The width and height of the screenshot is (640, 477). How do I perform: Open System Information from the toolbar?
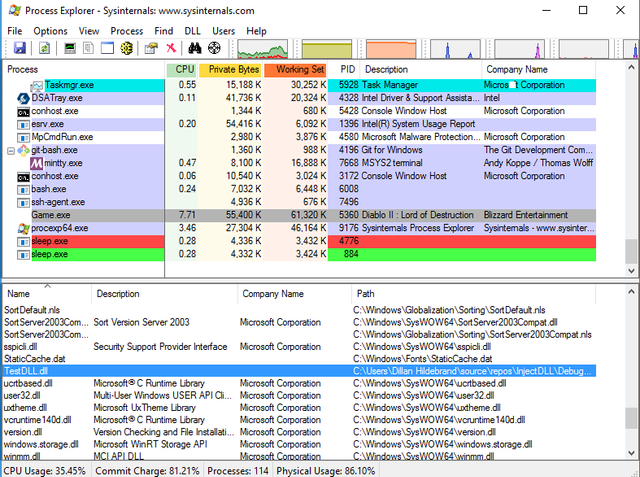71,48
